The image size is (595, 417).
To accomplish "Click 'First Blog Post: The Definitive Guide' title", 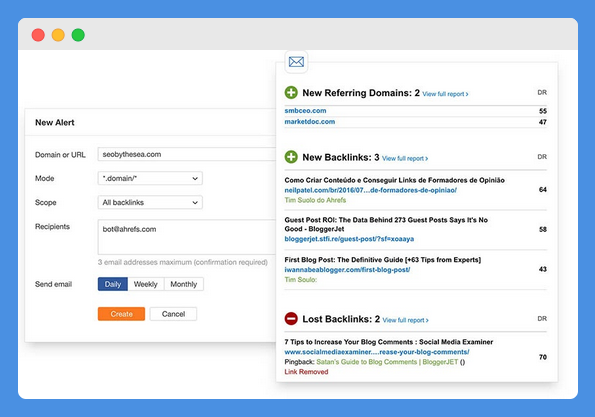I will pos(383,260).
